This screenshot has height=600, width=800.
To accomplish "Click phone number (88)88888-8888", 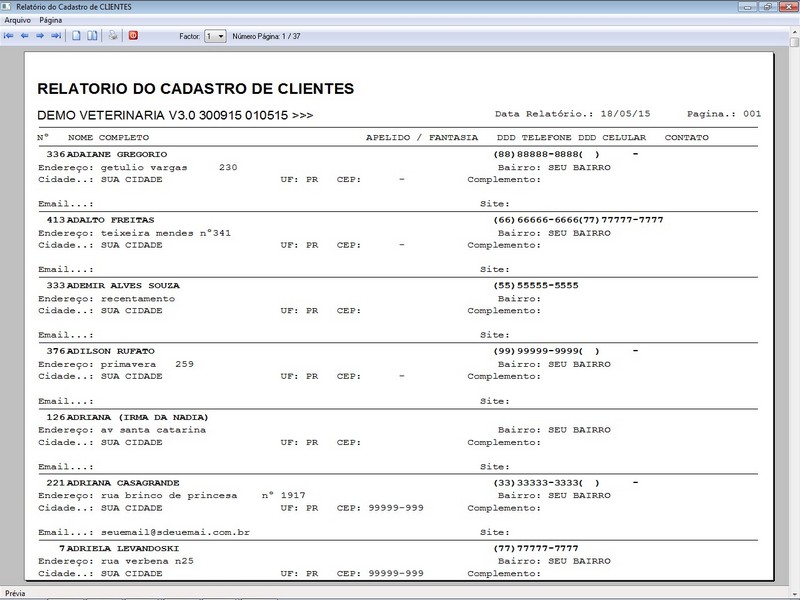I will tap(536, 154).
